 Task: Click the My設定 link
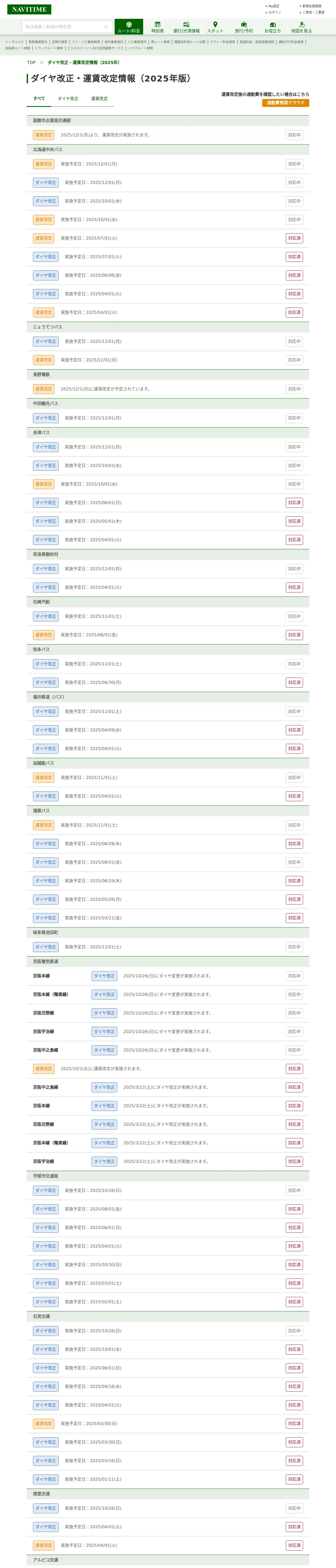click(x=274, y=6)
